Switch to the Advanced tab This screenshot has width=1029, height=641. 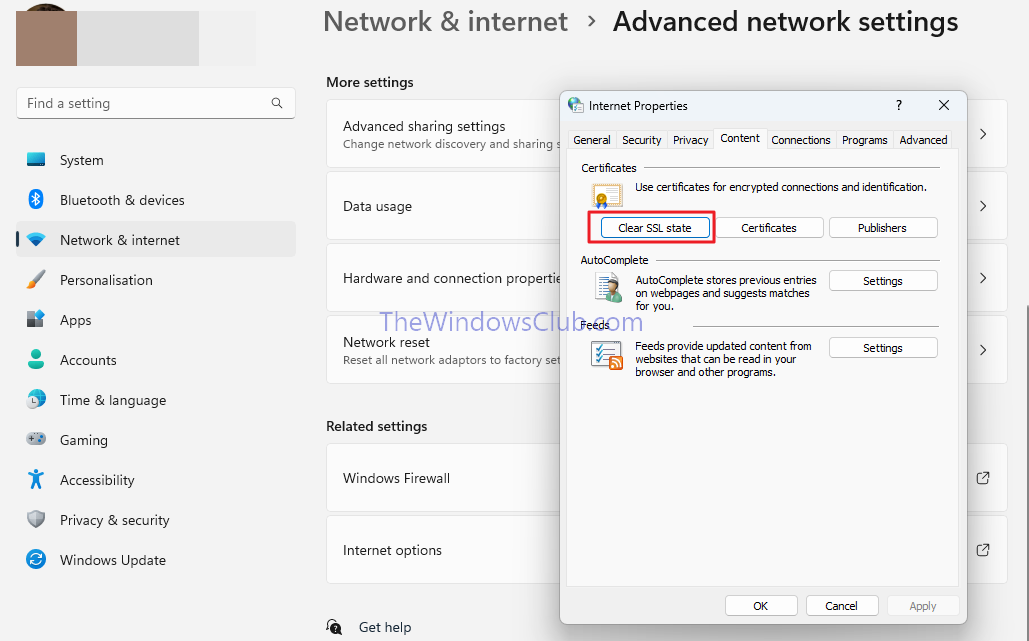923,140
